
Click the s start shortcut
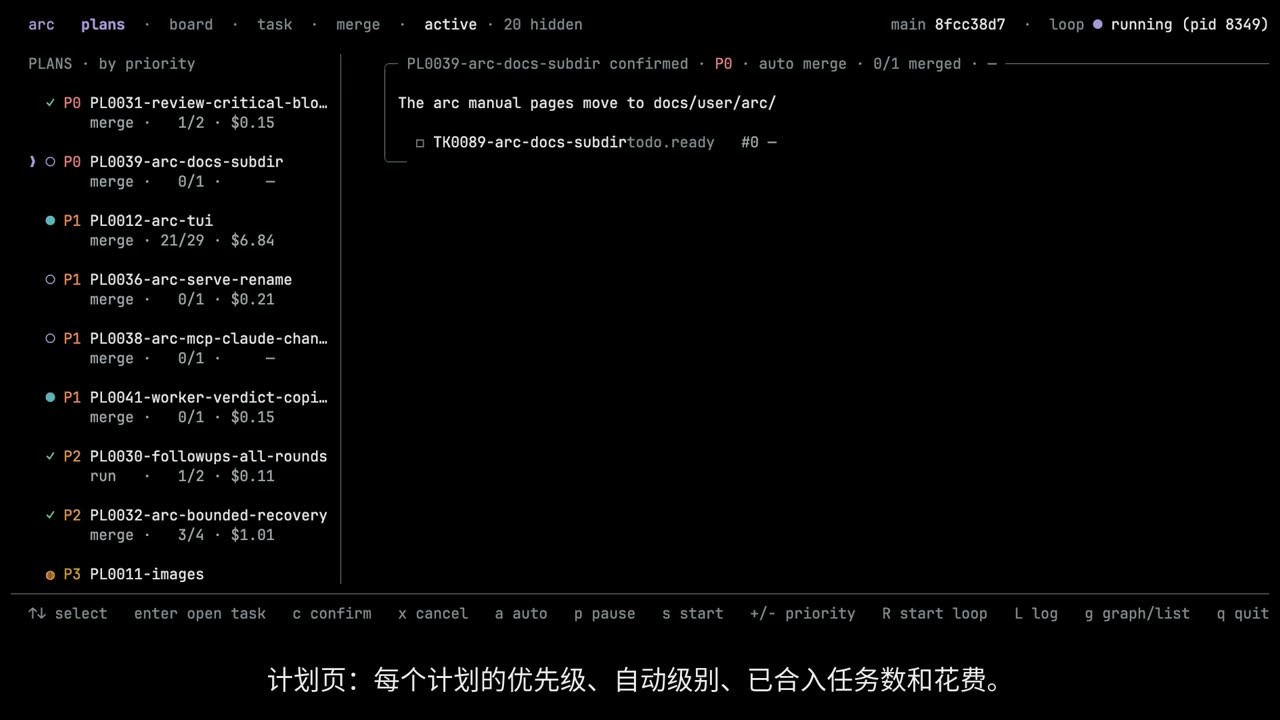[693, 614]
